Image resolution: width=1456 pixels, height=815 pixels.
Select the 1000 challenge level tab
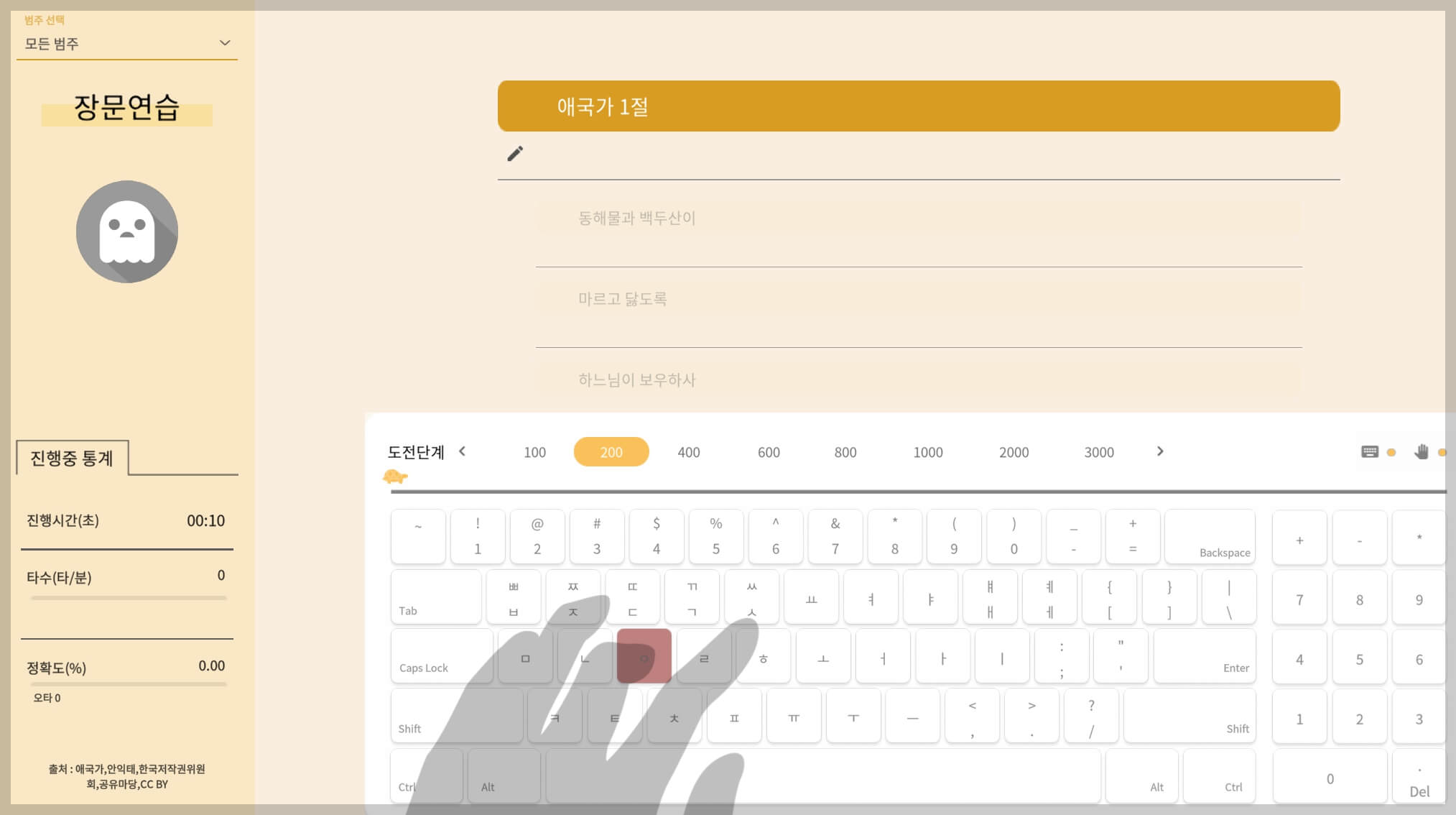click(927, 452)
